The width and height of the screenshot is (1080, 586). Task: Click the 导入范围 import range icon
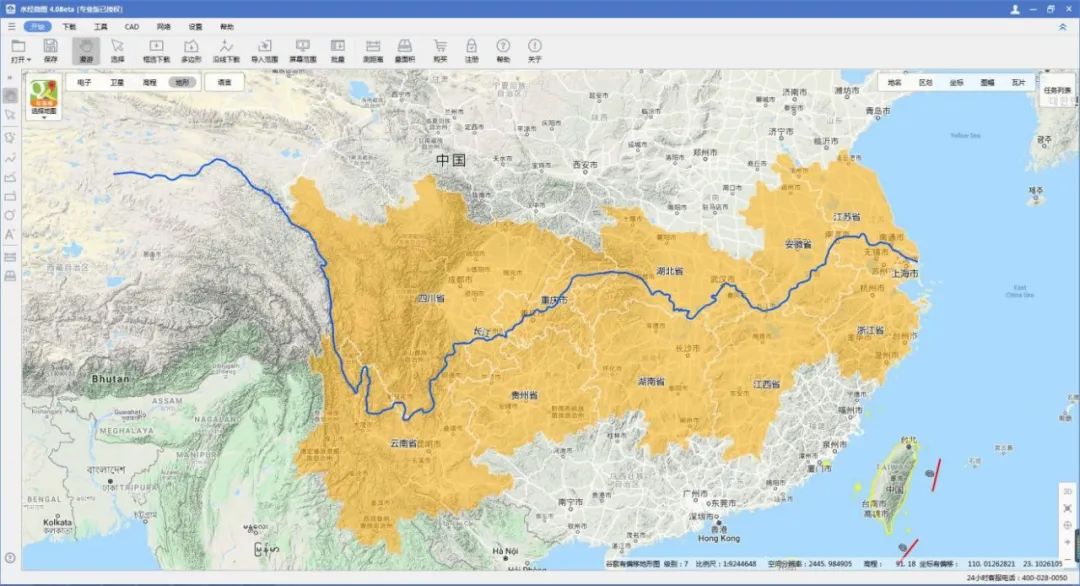pyautogui.click(x=264, y=50)
